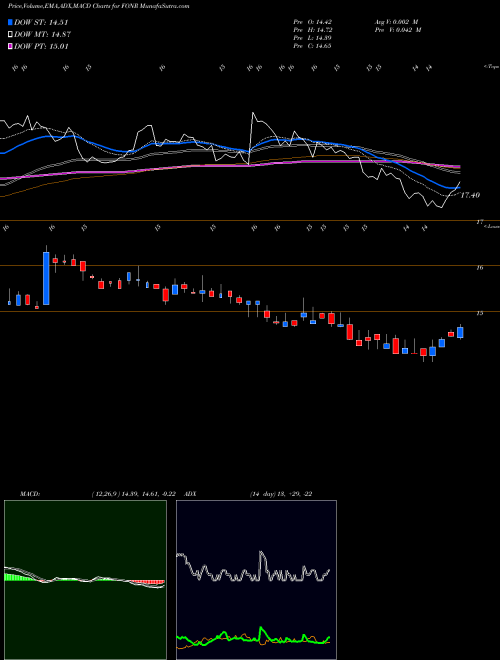Click the 17.40 price label
500x660 pixels.
[x=470, y=195]
